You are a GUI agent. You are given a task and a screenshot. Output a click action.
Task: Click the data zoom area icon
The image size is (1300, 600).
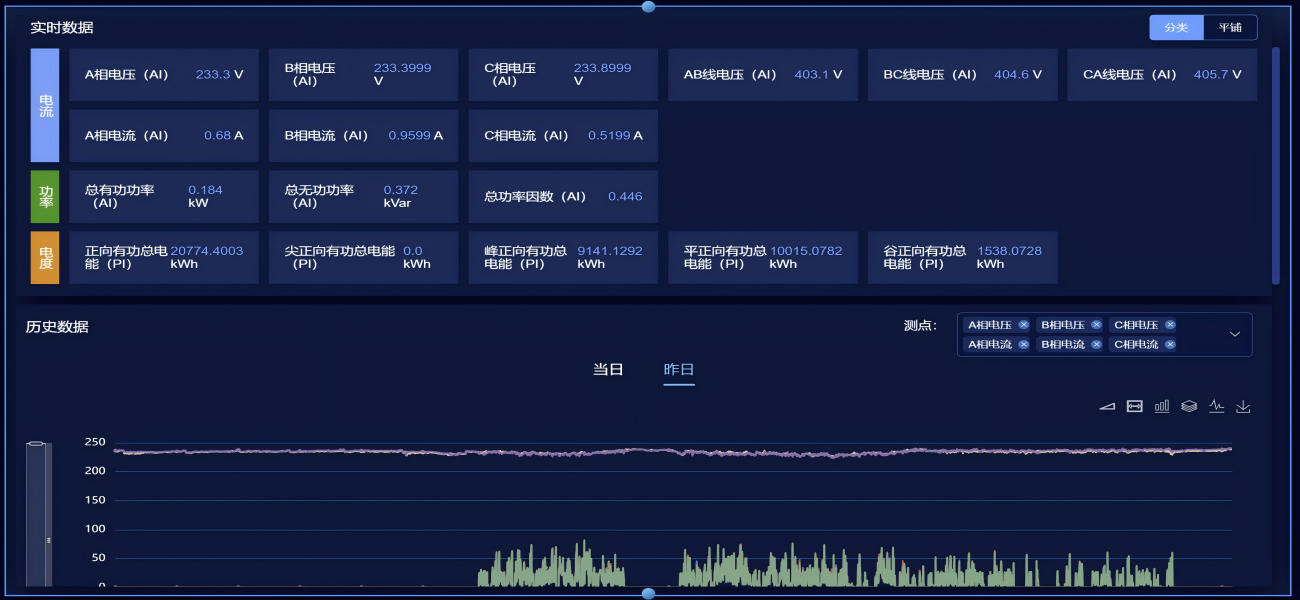(x=1135, y=406)
